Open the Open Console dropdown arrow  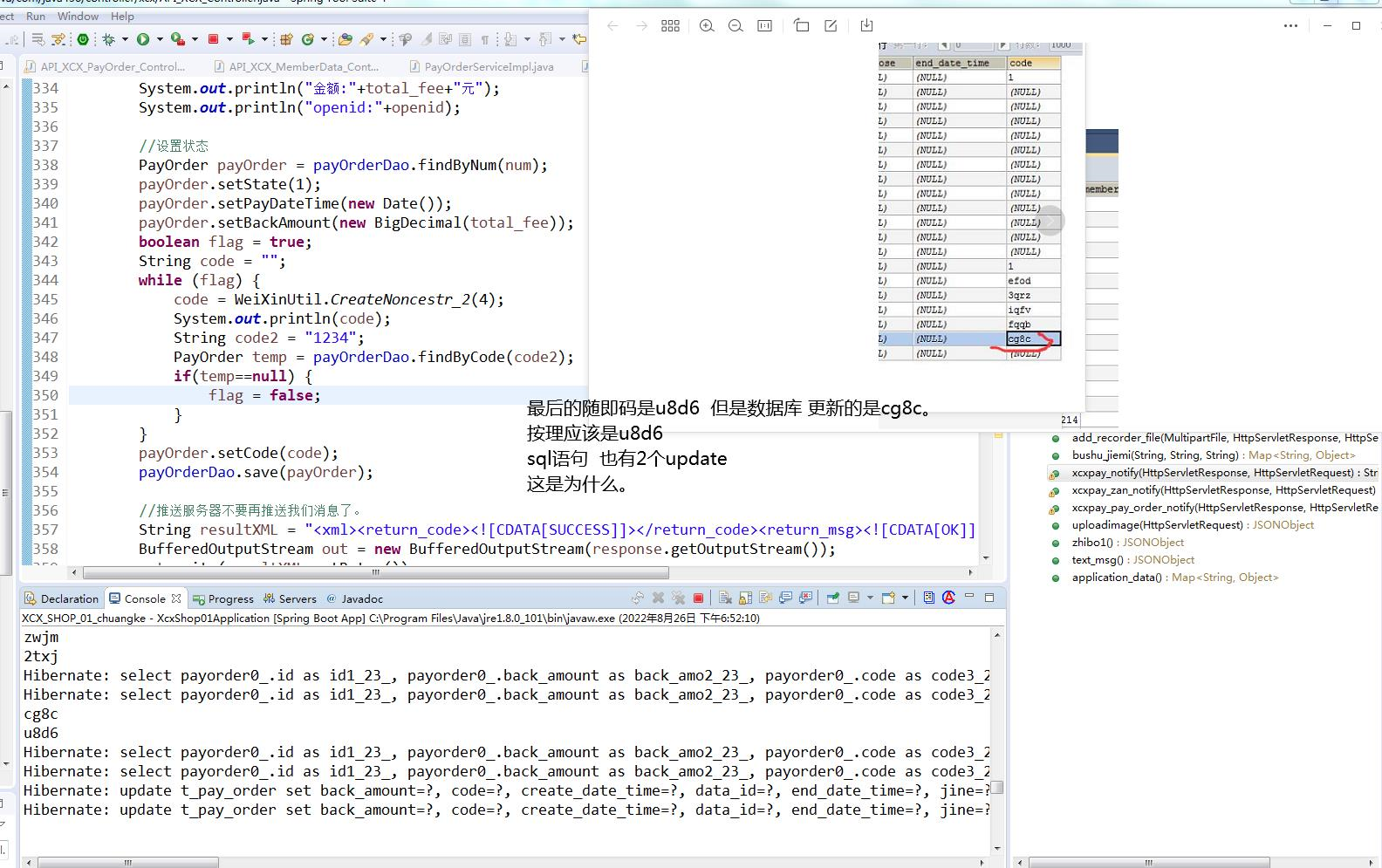[x=905, y=598]
